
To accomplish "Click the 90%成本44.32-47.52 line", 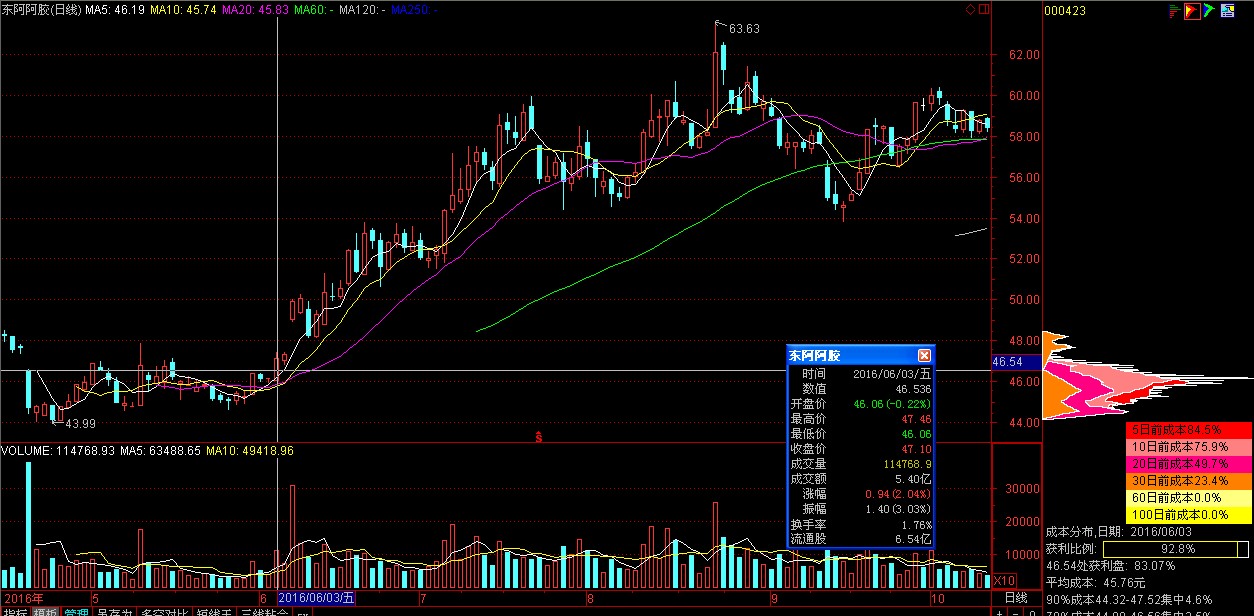I will pyautogui.click(x=1130, y=599).
